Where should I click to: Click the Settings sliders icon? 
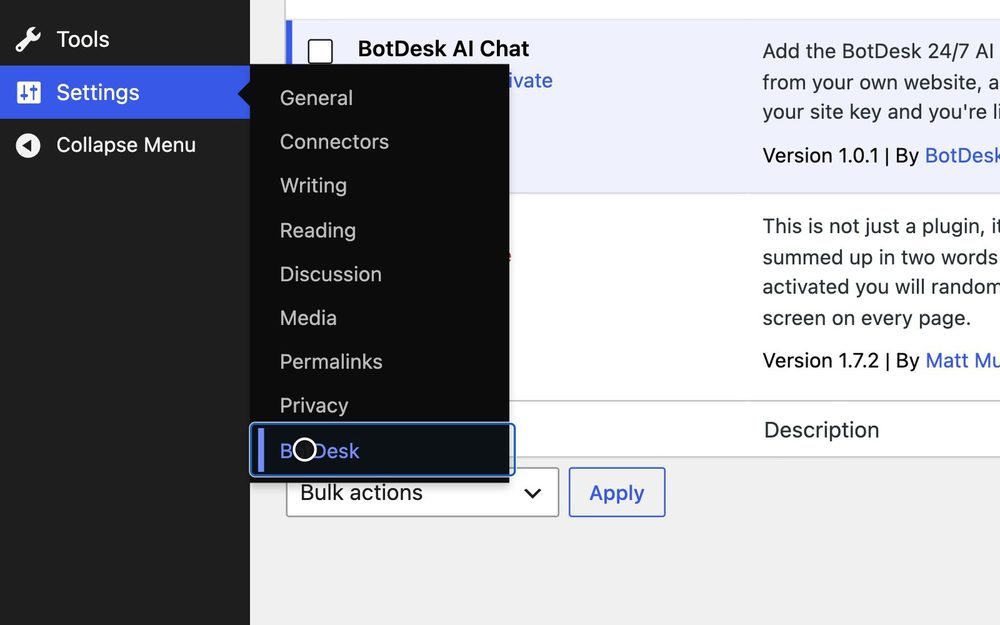pyautogui.click(x=28, y=92)
